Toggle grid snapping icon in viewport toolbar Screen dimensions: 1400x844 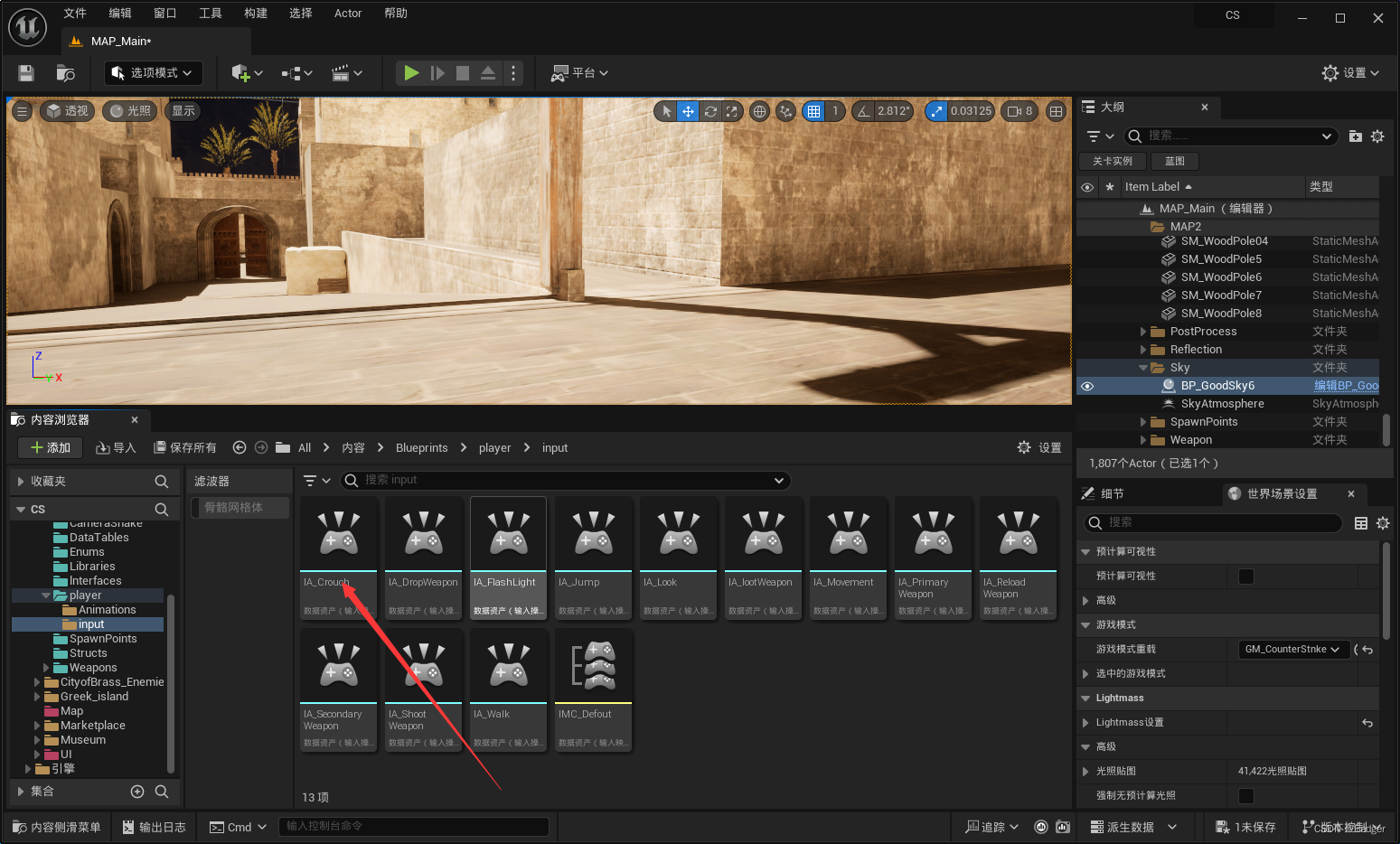click(813, 111)
